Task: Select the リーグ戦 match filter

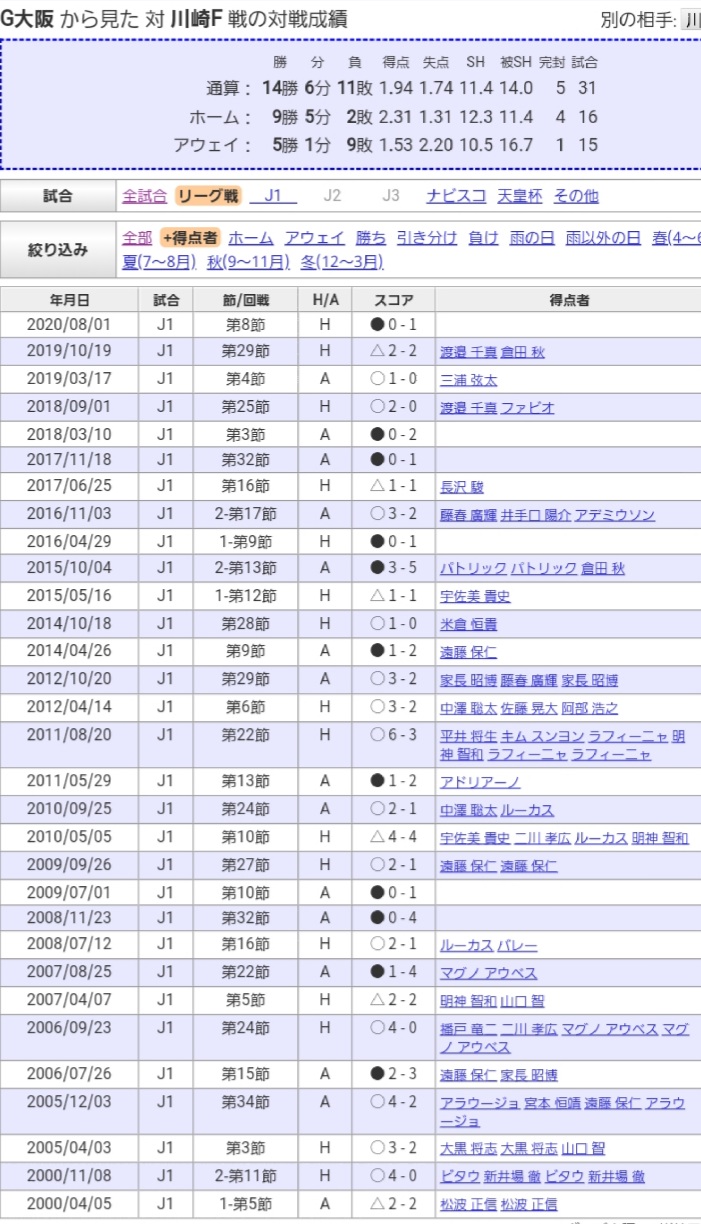Action: (x=208, y=196)
